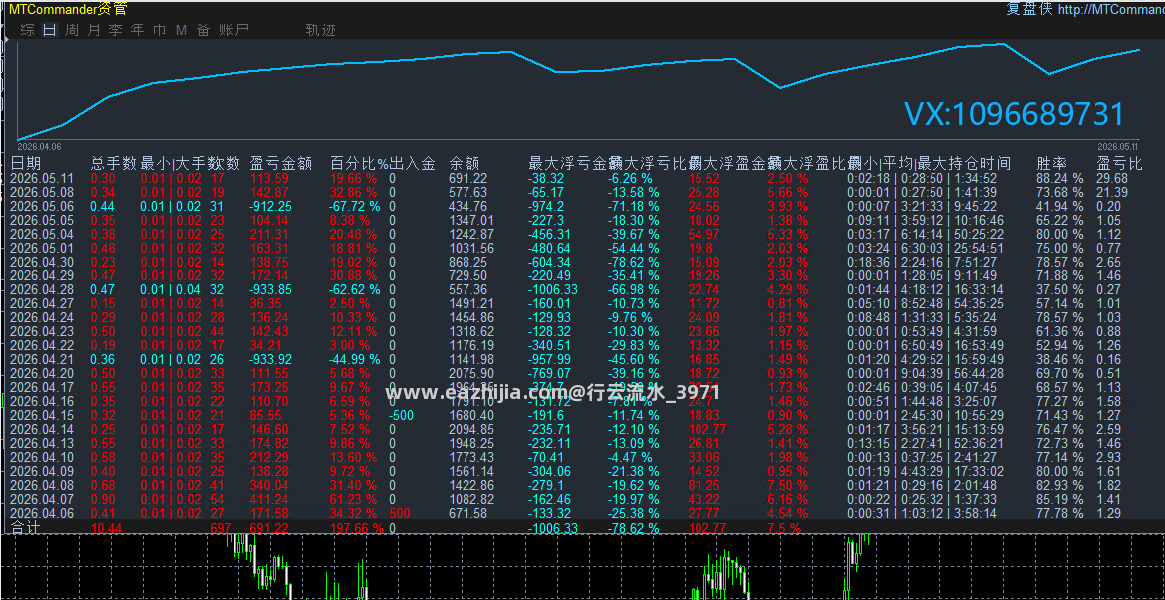The image size is (1165, 600).
Task: Open the 周 weekly tab
Action: tap(72, 30)
